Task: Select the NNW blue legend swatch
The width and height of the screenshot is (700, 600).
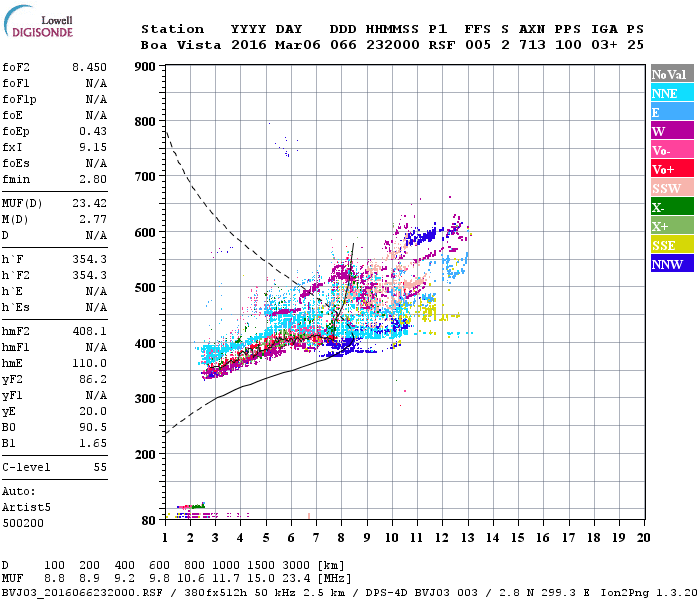Action: click(x=672, y=263)
